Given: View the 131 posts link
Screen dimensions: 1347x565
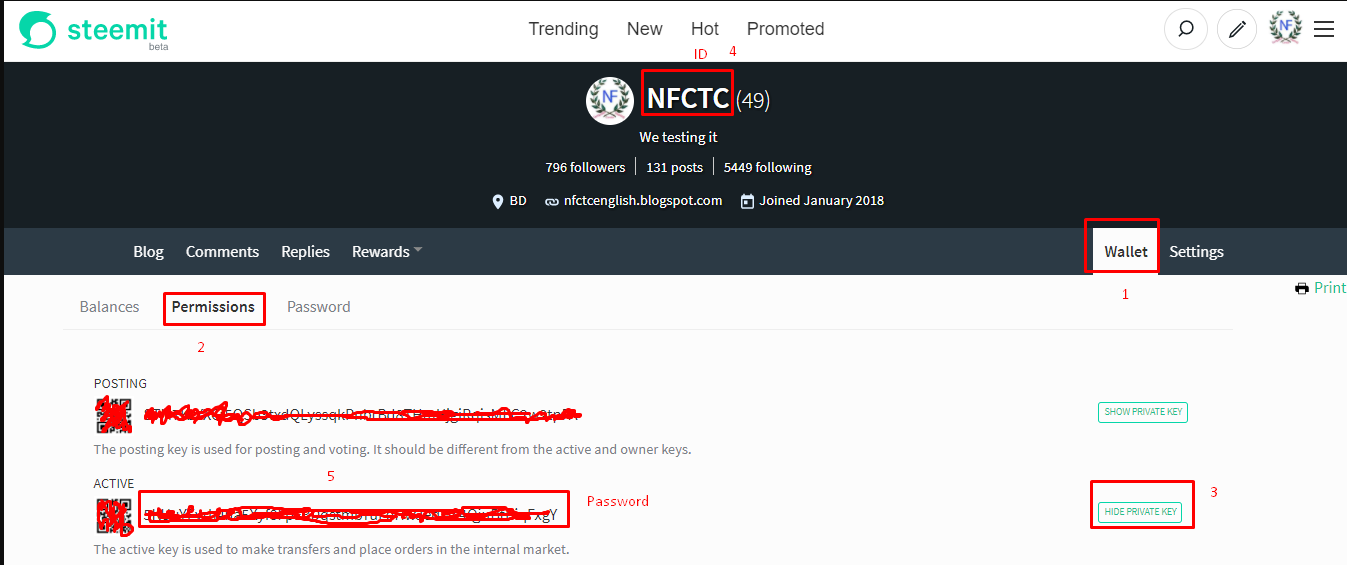Looking at the screenshot, I should [x=674, y=167].
